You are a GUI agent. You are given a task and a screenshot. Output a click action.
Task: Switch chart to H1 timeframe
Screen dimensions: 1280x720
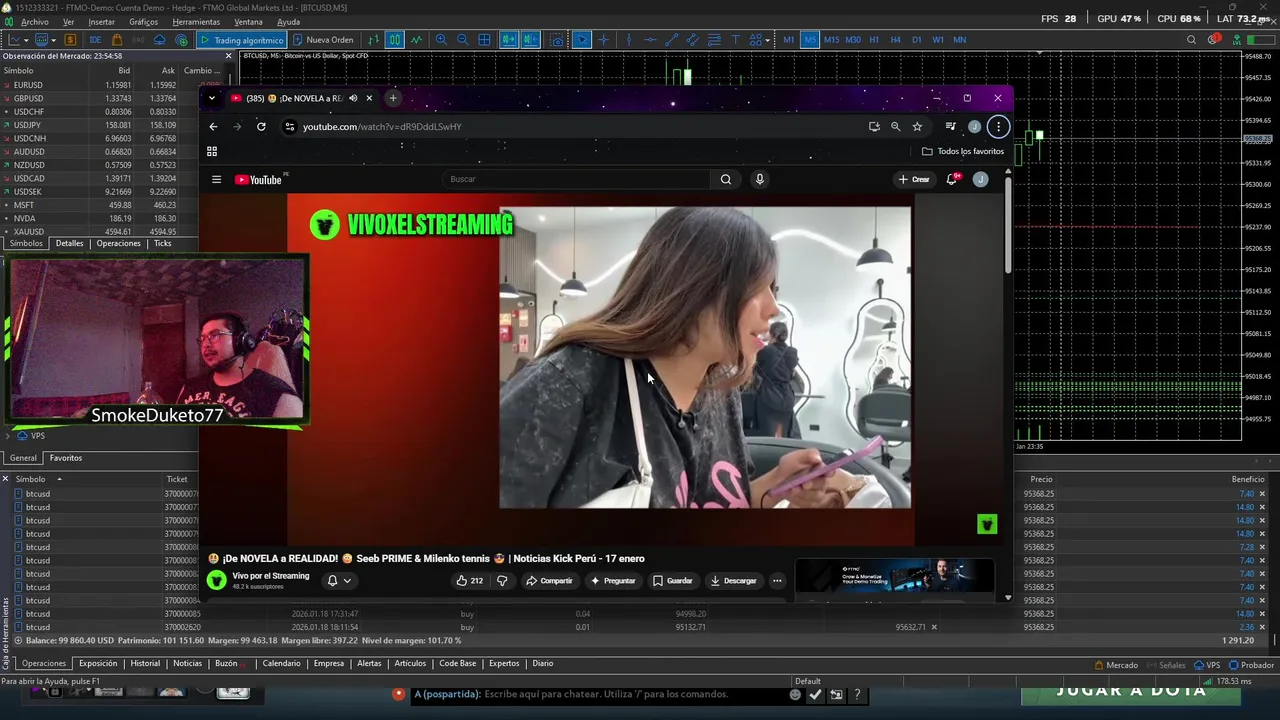point(874,40)
